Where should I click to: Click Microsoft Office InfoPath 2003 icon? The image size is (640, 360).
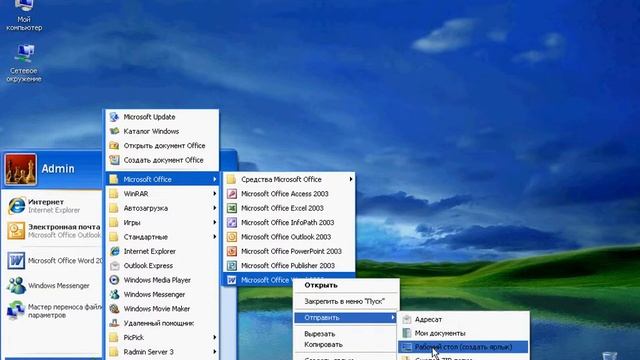(231, 222)
